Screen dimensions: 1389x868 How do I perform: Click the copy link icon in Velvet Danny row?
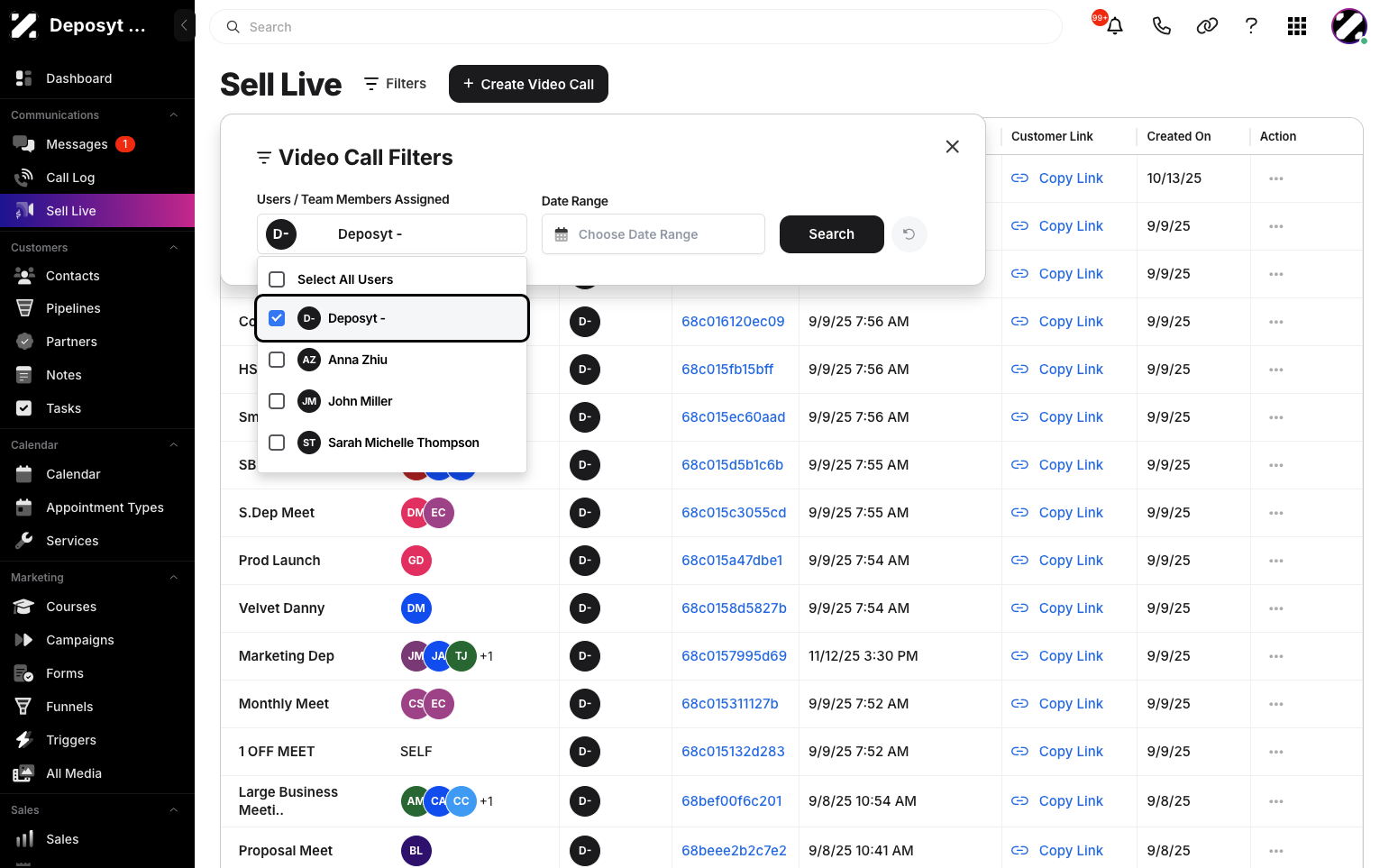pos(1019,608)
